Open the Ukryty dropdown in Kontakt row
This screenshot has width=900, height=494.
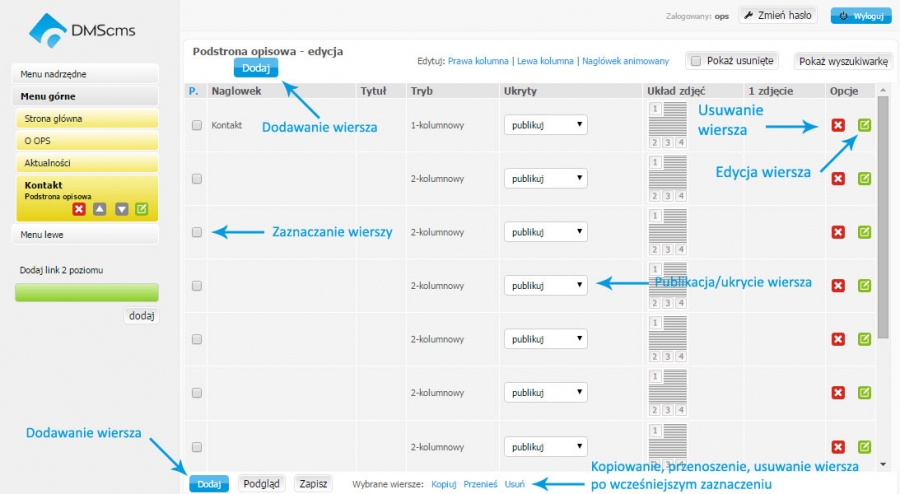(x=545, y=125)
